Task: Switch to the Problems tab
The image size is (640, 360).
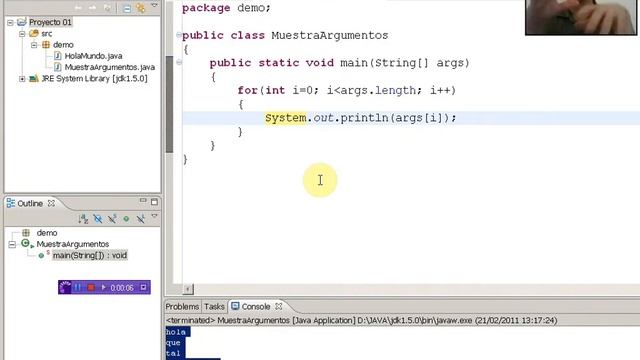Action: [182, 307]
